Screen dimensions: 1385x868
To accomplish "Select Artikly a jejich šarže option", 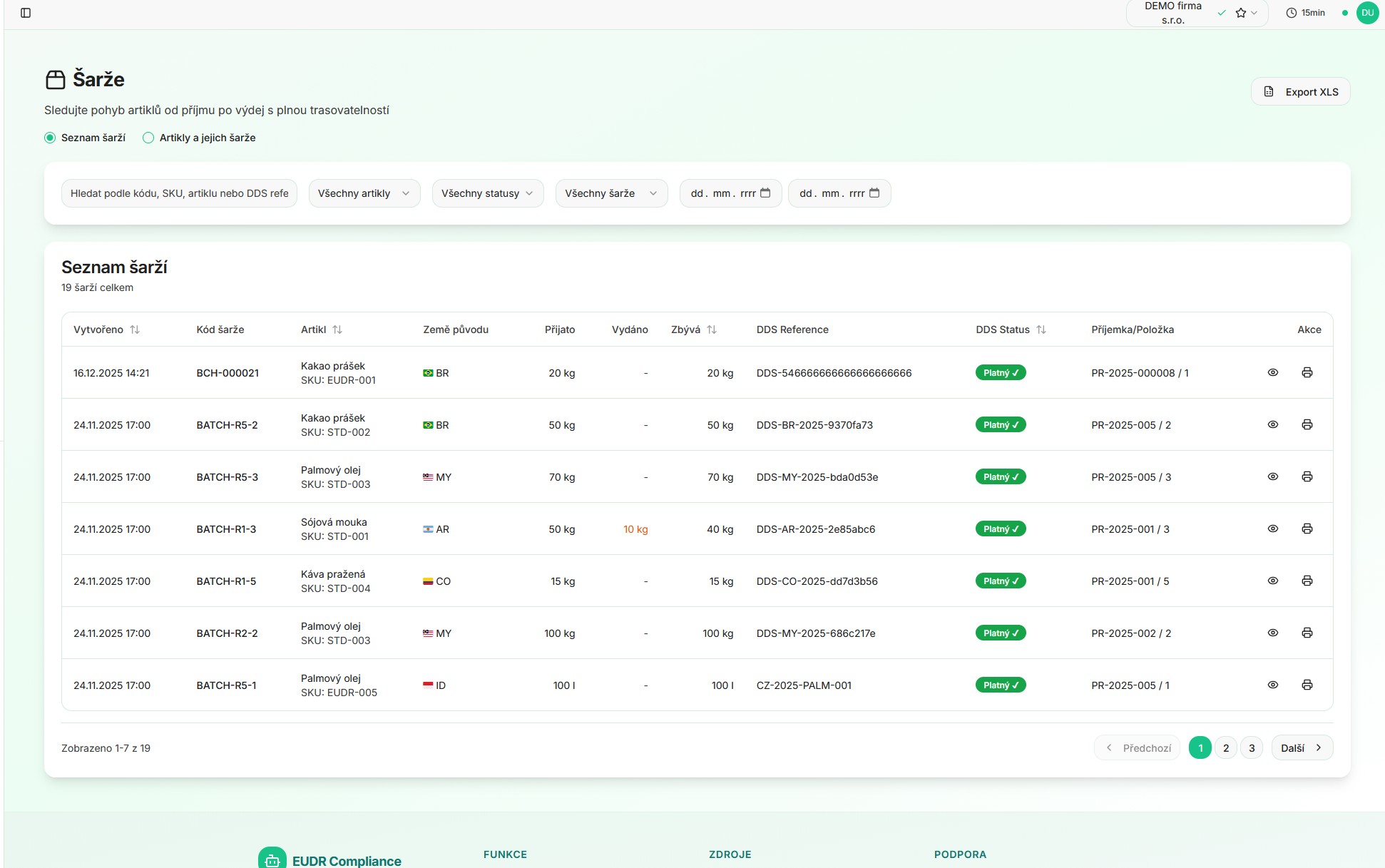I will tap(148, 138).
